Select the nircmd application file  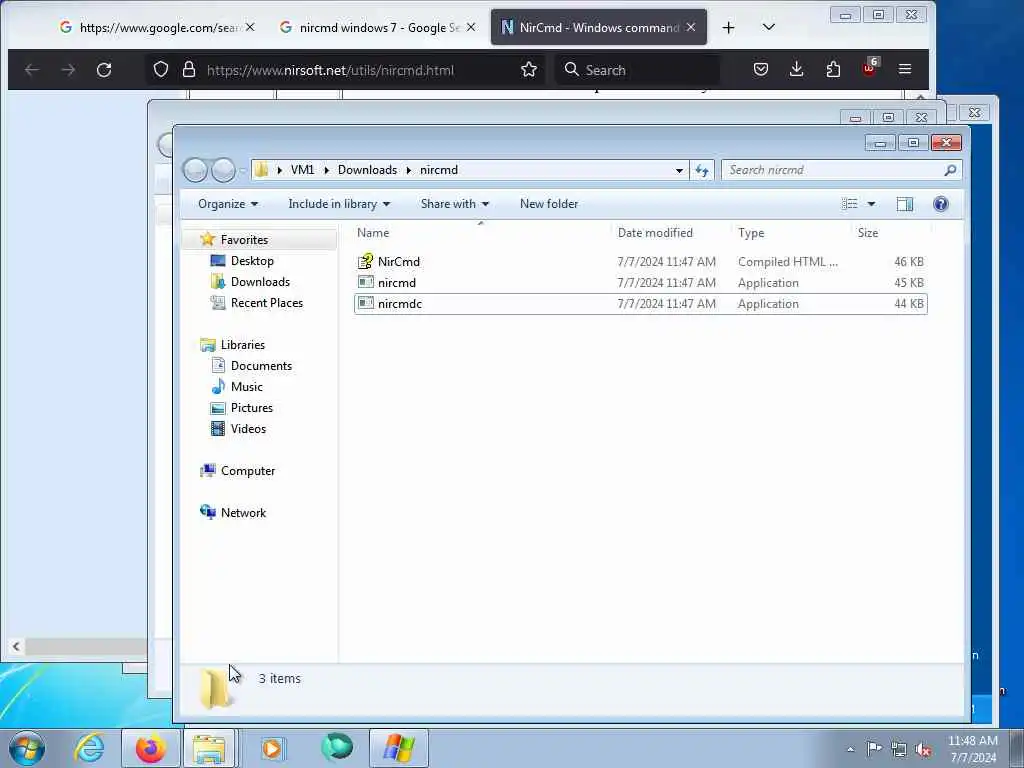pyautogui.click(x=396, y=283)
